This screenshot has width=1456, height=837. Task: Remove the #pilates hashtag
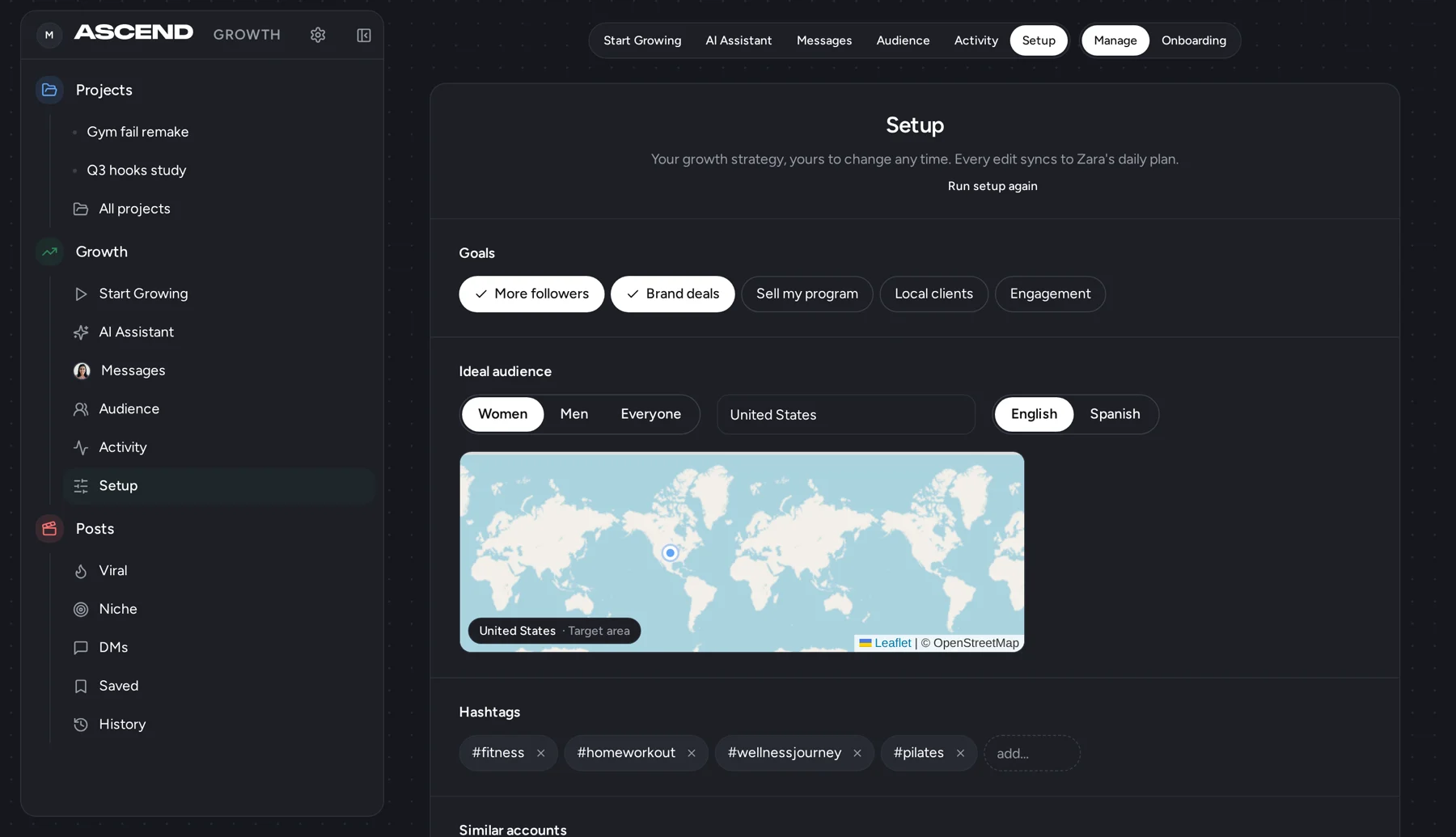[x=960, y=753]
